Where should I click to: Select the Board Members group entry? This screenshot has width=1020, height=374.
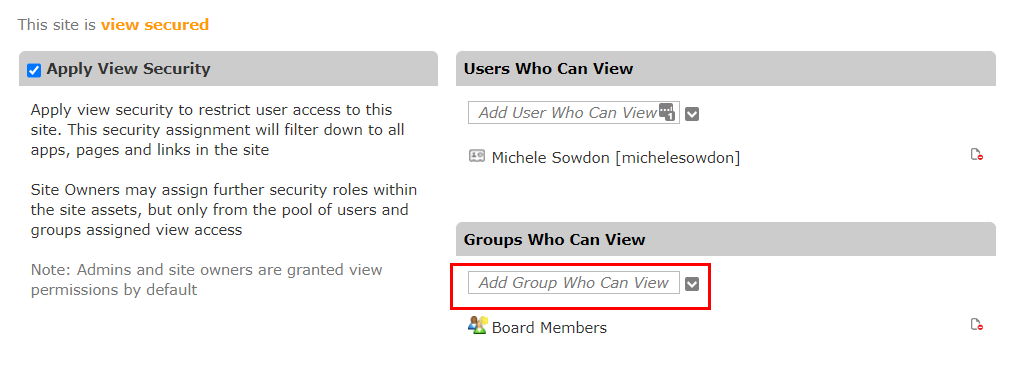[x=549, y=327]
